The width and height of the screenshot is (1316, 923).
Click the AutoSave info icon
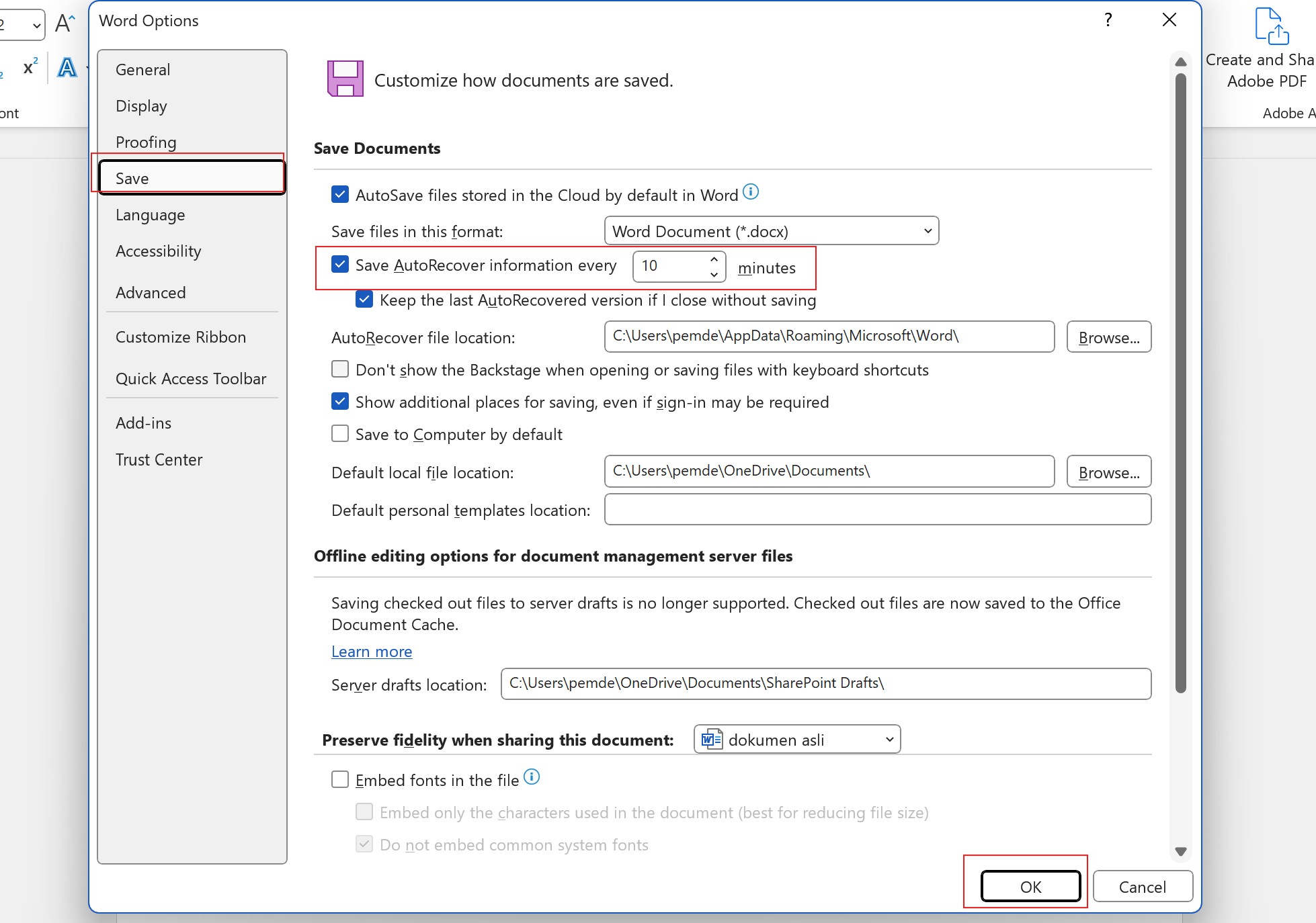pos(751,192)
